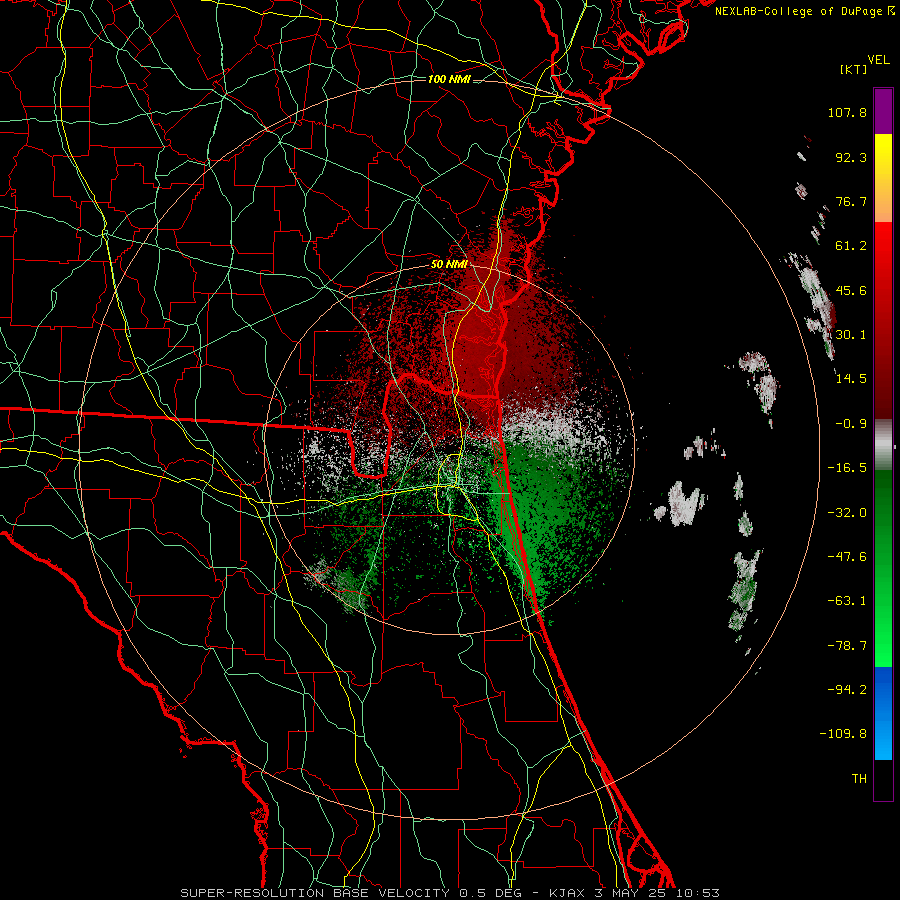This screenshot has height=900, width=900.
Task: Click the 45.6 velocity scale value
Action: pos(851,290)
